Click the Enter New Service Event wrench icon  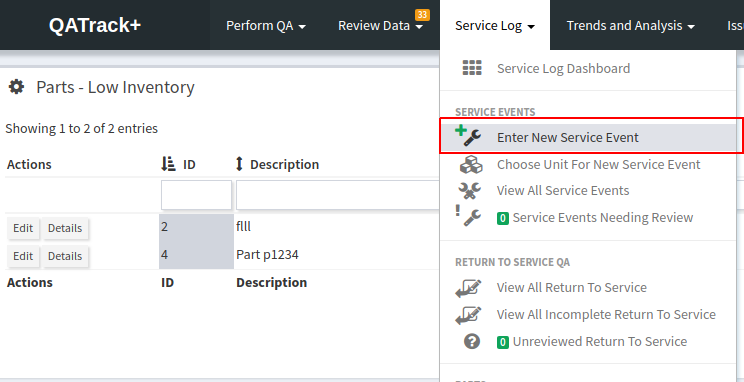[x=468, y=136]
